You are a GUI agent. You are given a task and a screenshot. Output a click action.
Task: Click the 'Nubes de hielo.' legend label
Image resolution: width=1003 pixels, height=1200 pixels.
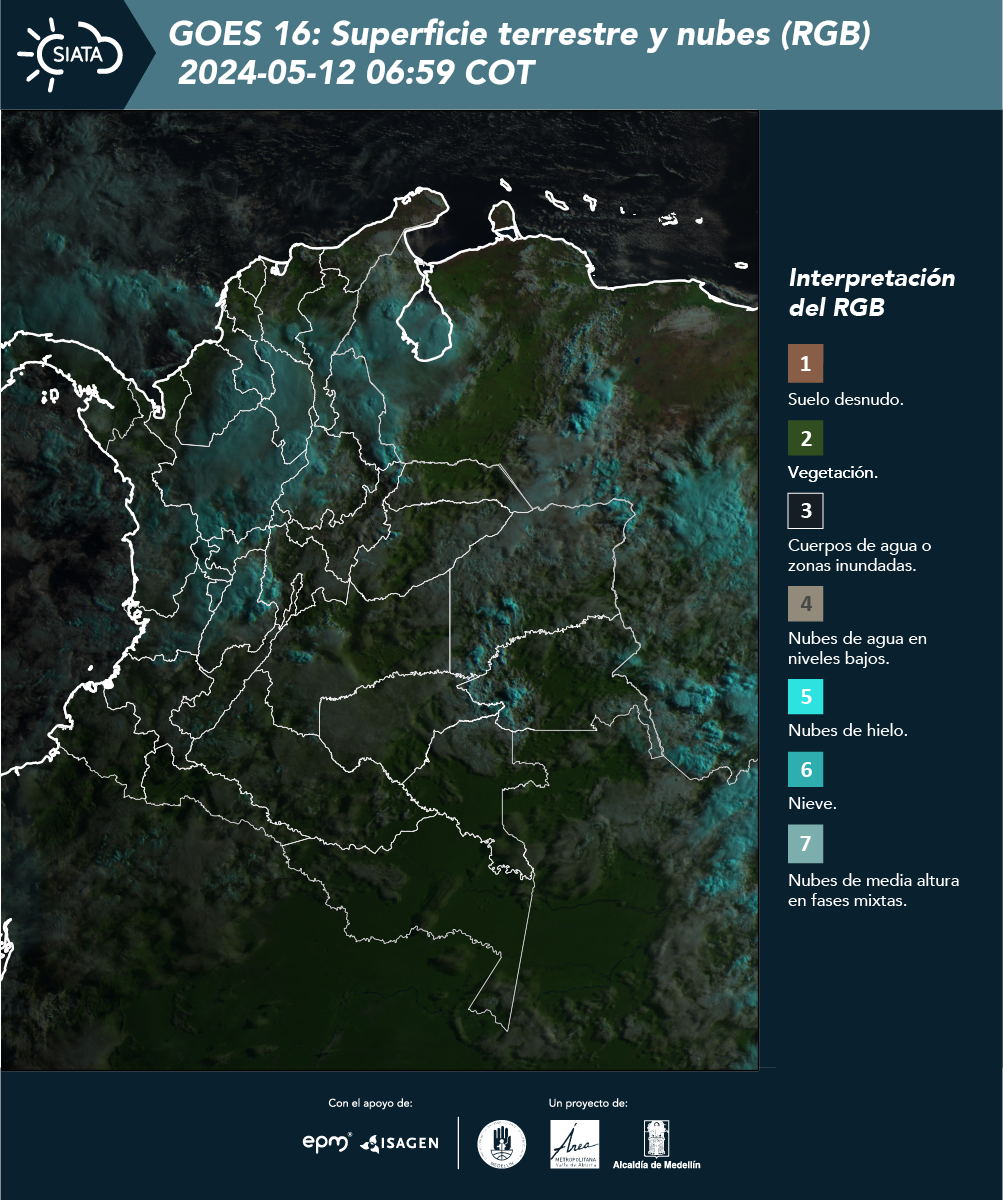(x=848, y=731)
